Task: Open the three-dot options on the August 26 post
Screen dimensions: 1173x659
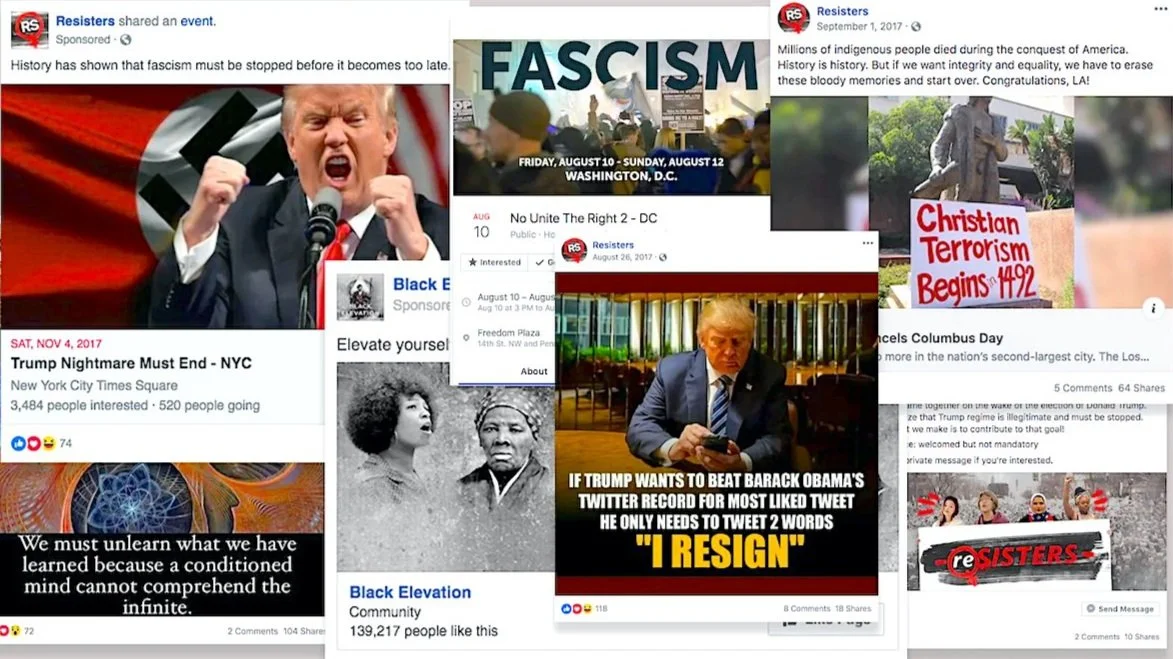Action: pyautogui.click(x=867, y=243)
